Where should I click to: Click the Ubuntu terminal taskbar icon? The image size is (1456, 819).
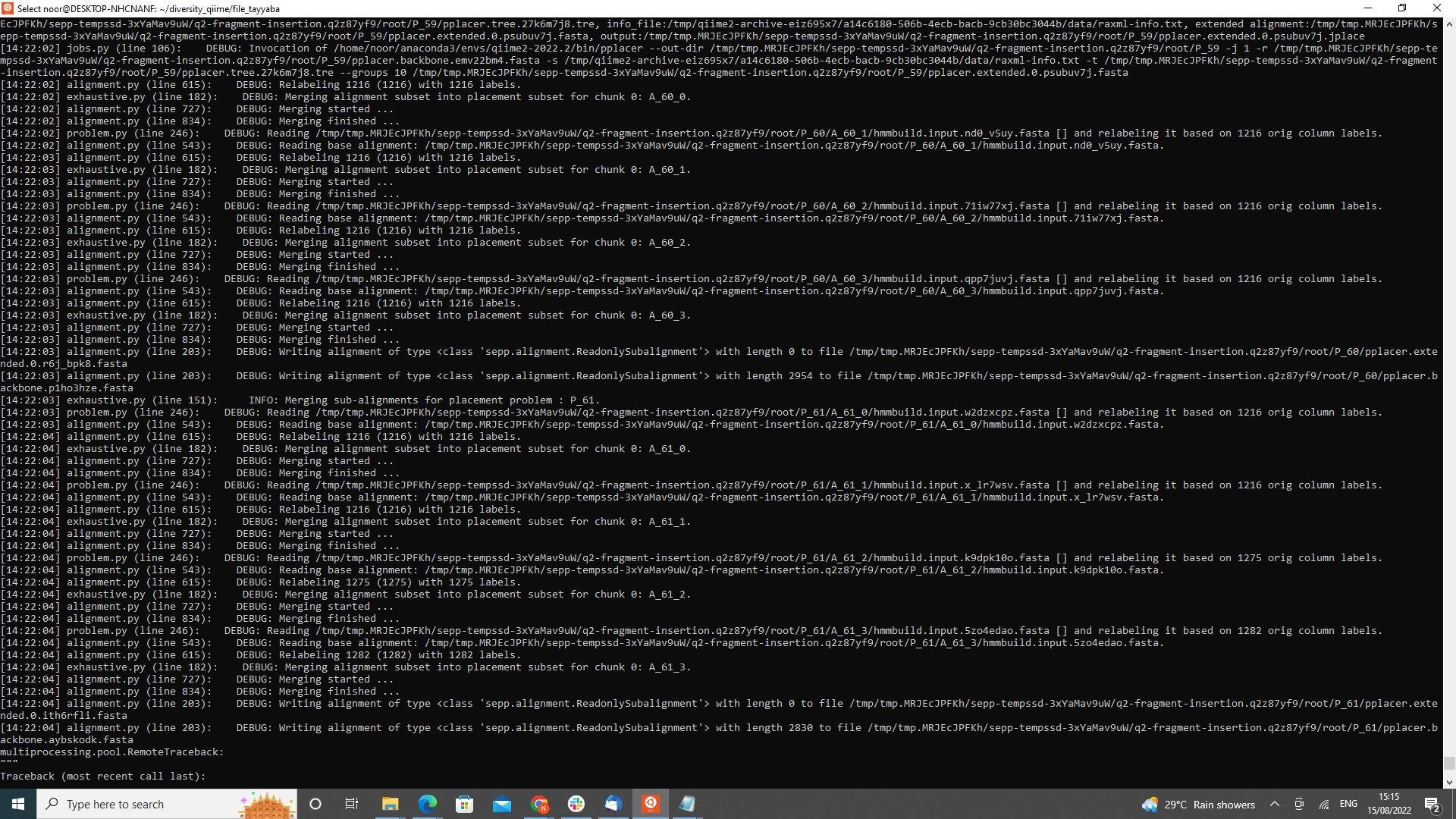point(651,804)
